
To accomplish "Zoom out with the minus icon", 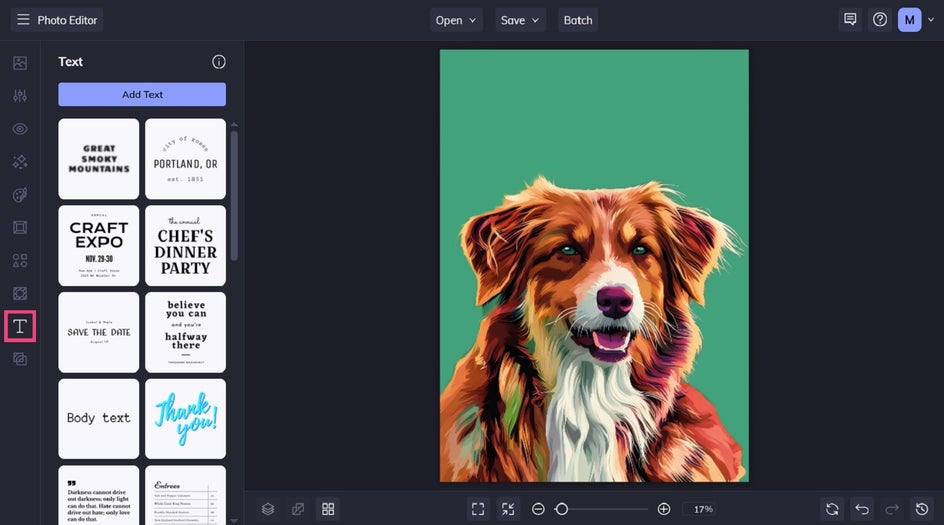I will click(538, 509).
